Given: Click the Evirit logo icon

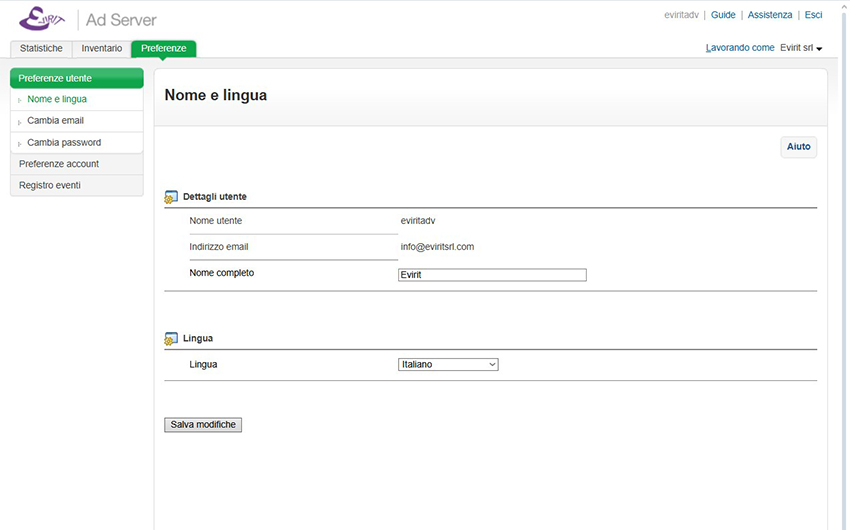Looking at the screenshot, I should tap(42, 19).
